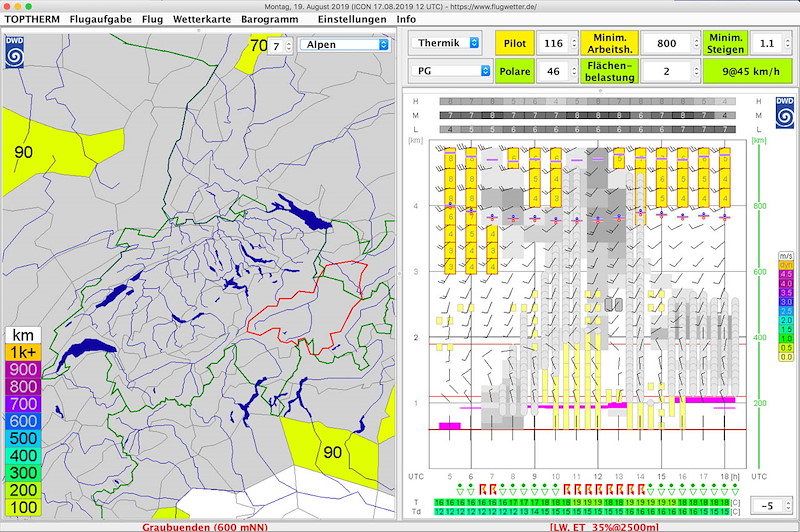
Task: Select the 100 km legend swatch
Action: tap(23, 508)
